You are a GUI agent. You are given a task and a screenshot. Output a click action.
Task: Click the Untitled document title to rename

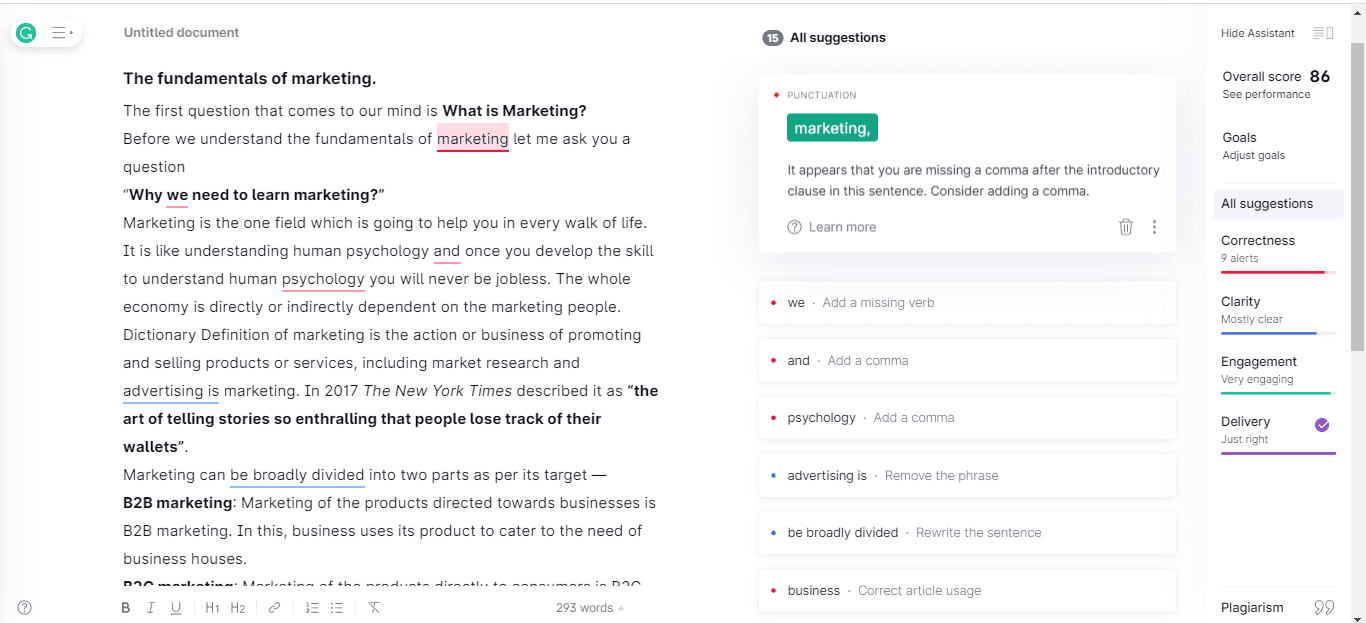coord(181,32)
